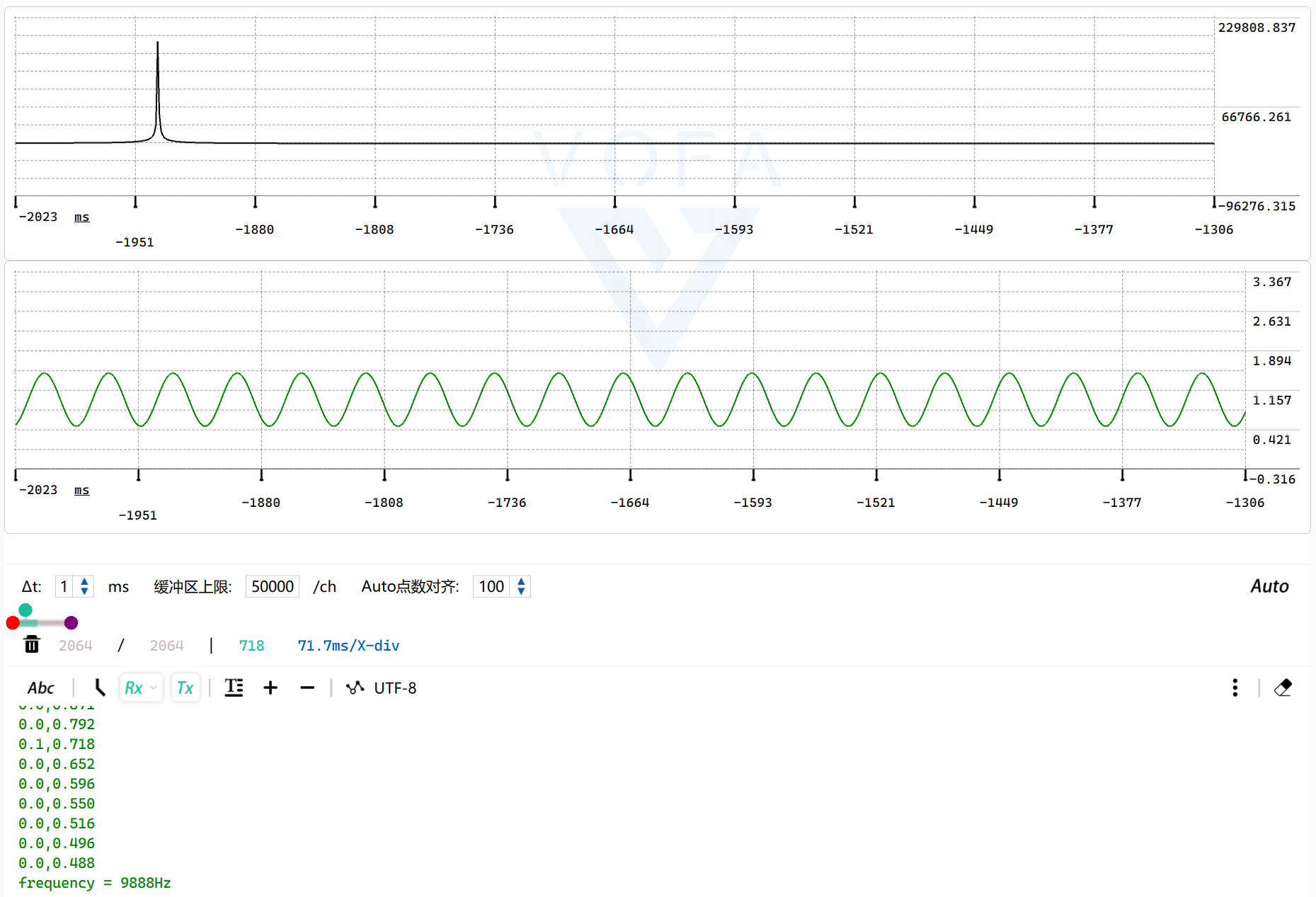
Task: Toggle the Auto scaling mode
Action: pos(1269,586)
